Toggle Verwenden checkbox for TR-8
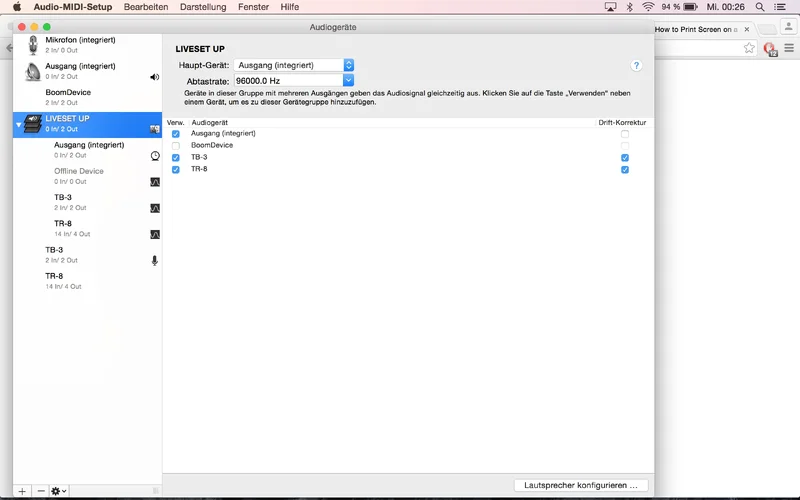800x500 pixels. click(x=176, y=169)
